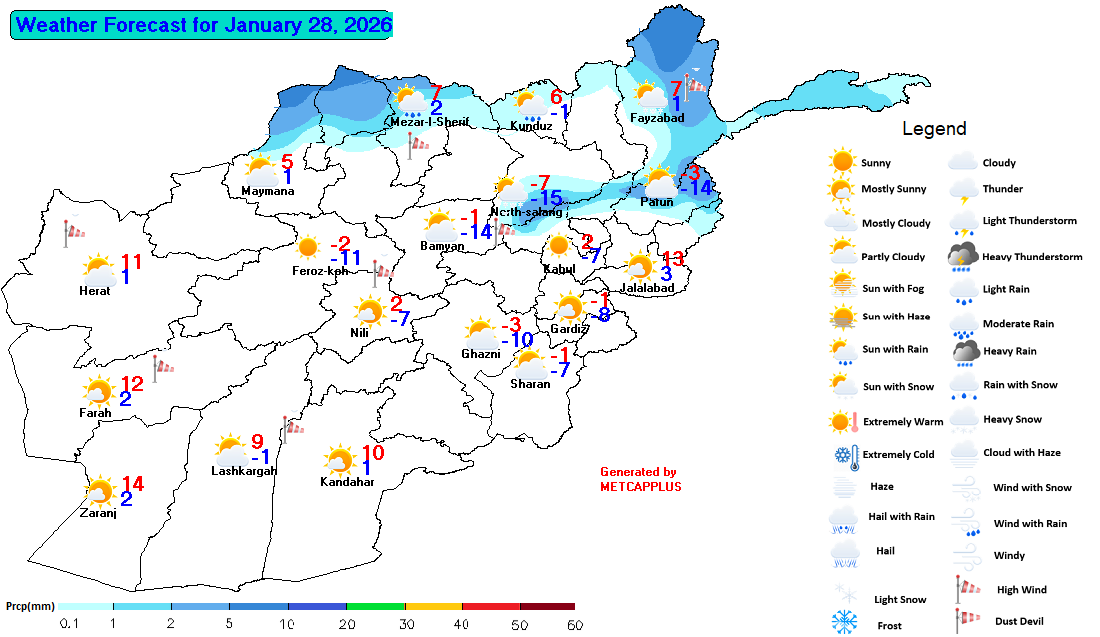Click the Legend heading
This screenshot has height=637, width=1100.
[x=934, y=128]
